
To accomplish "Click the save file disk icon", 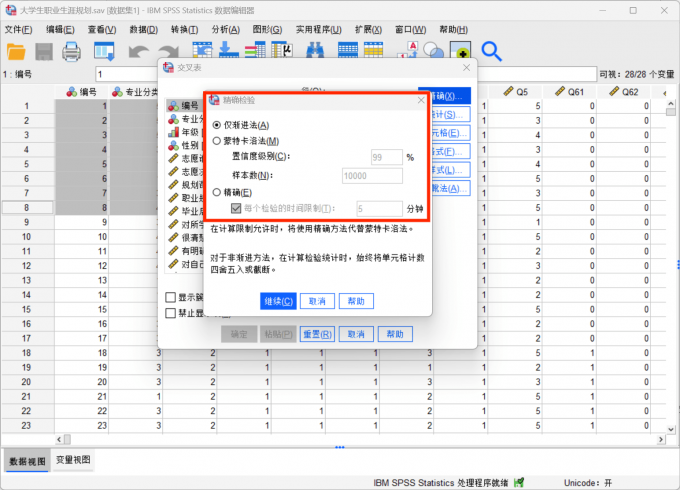I will coord(44,51).
